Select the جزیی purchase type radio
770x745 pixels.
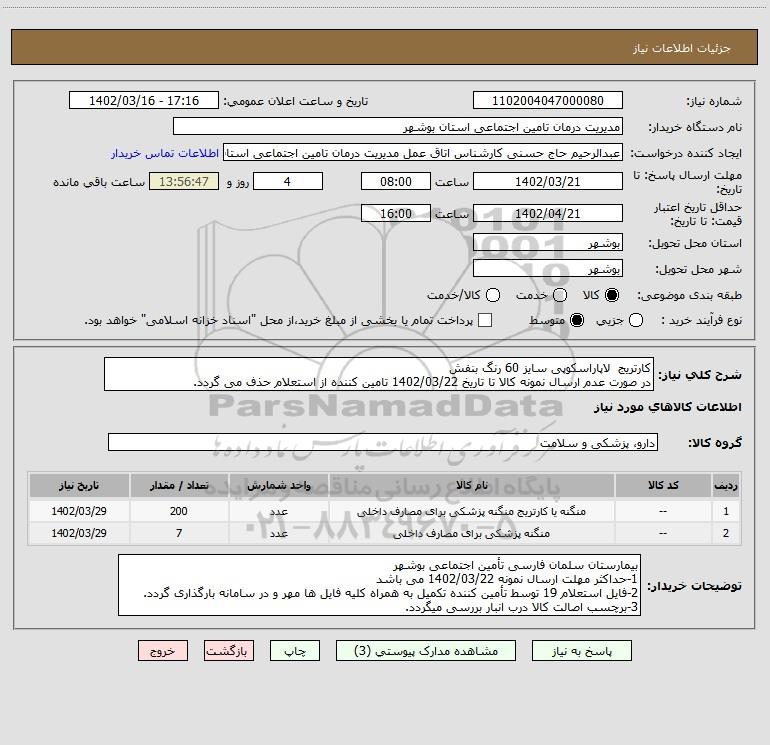pyautogui.click(x=636, y=320)
